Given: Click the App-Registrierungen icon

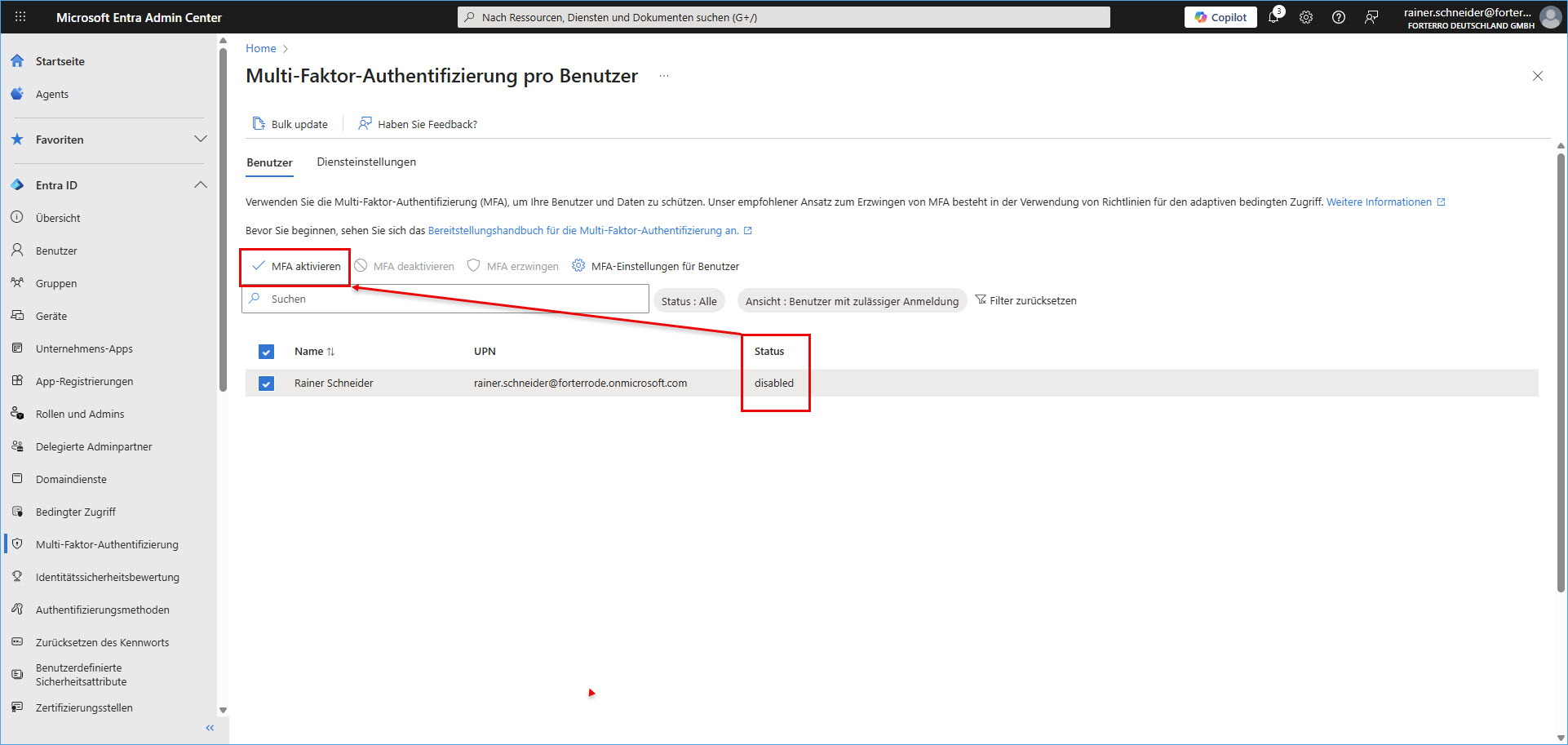Looking at the screenshot, I should pos(17,381).
